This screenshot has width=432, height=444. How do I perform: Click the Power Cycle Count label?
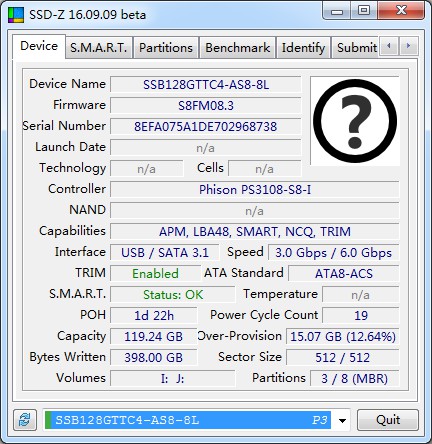pos(264,315)
